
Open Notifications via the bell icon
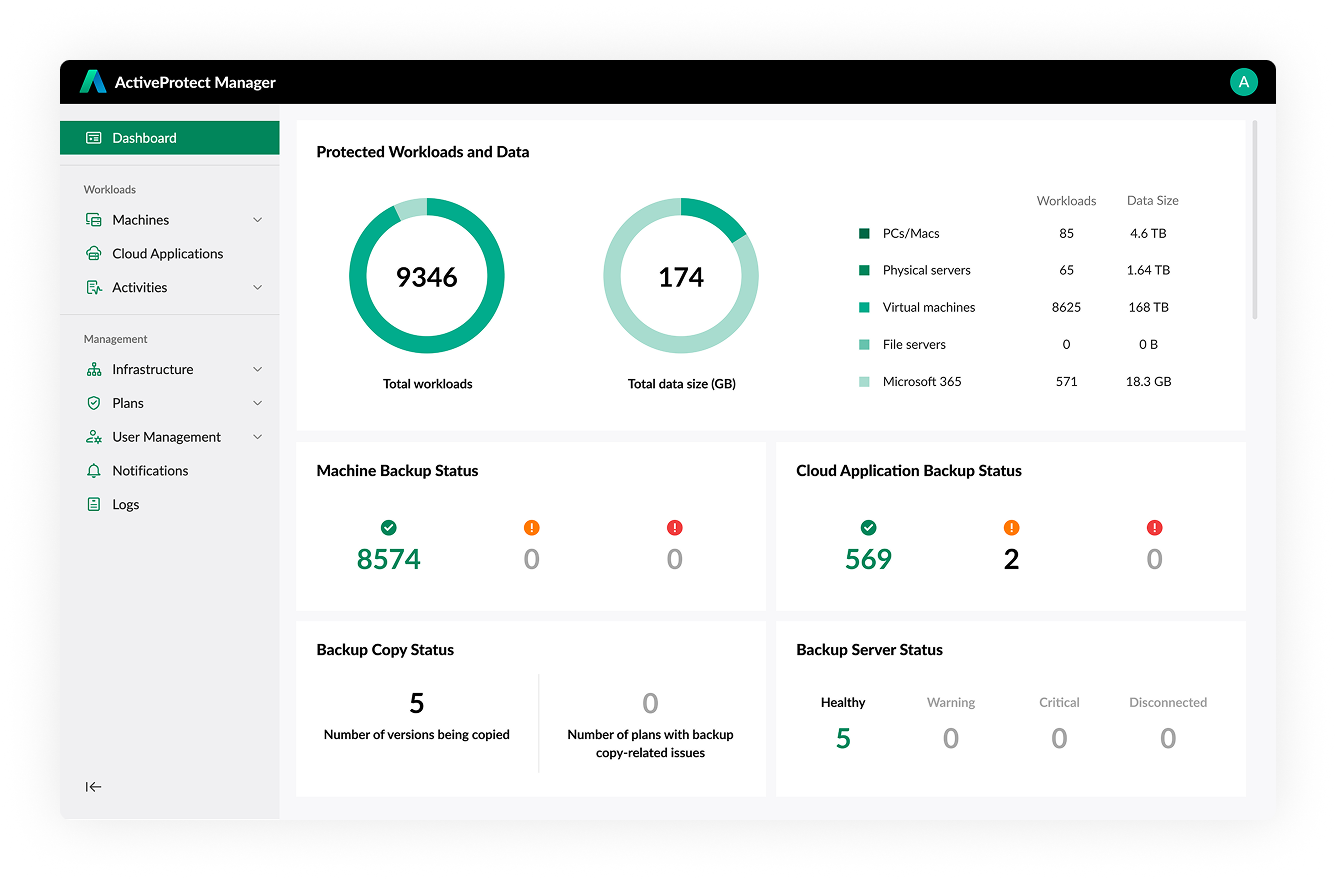[x=93, y=470]
